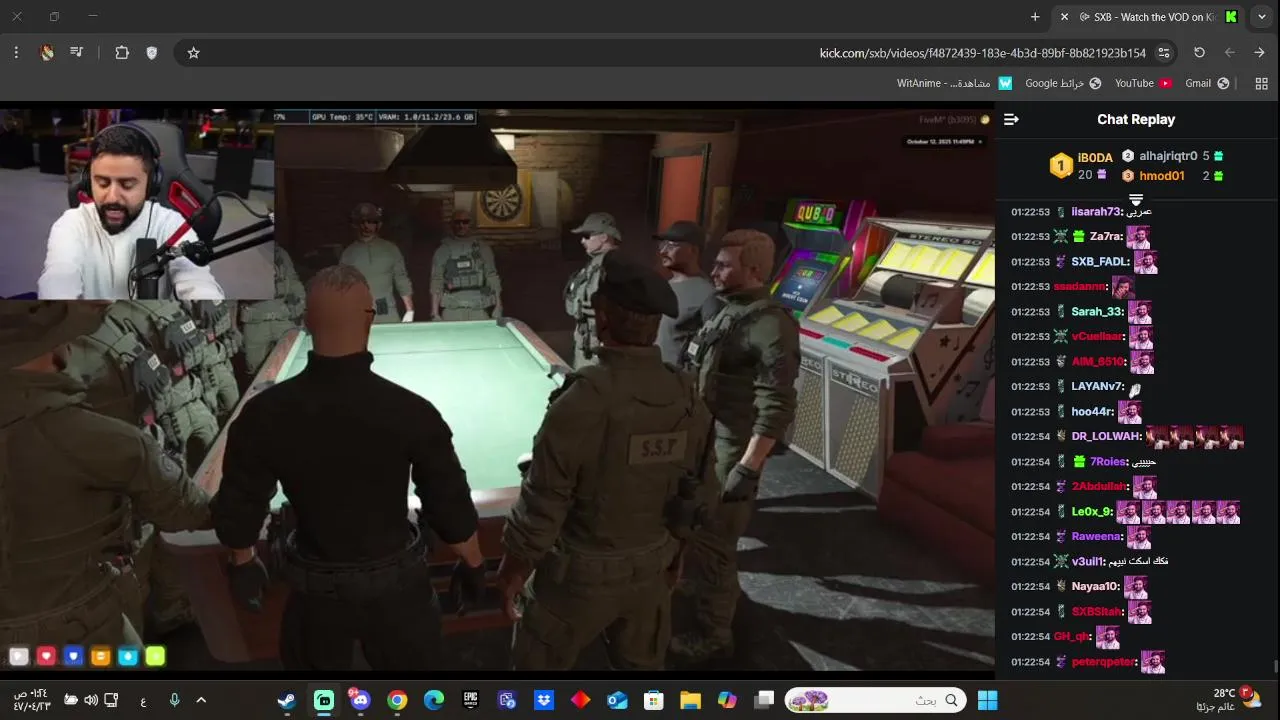Open the Gmail bookmark
Viewport: 1280px width, 720px height.
1207,84
